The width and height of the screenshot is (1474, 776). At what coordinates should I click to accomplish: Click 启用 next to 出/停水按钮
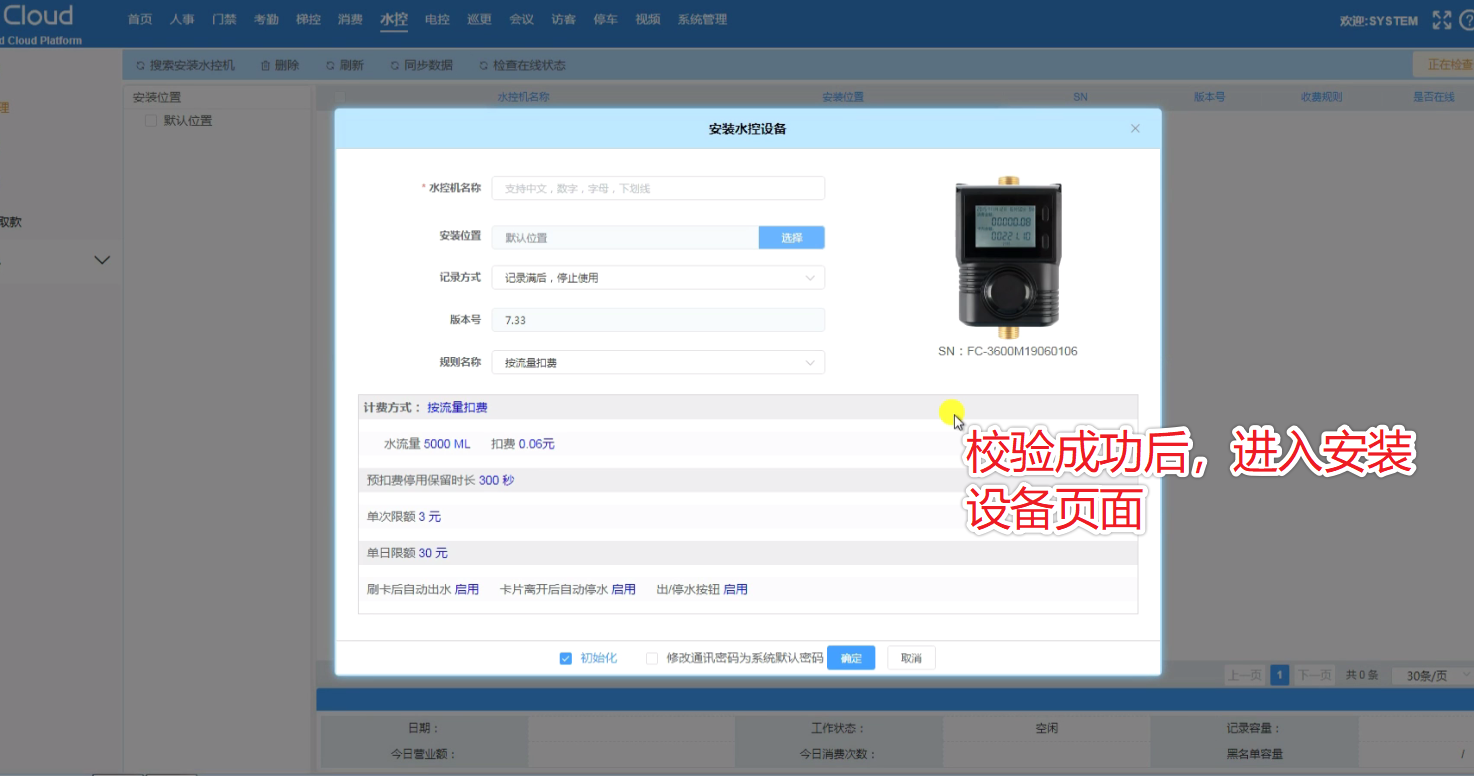736,590
